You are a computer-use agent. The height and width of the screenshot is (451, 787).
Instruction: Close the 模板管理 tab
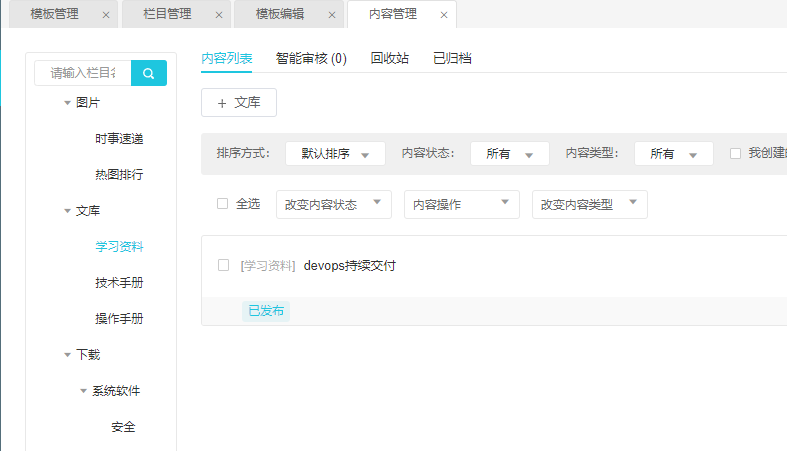pos(106,15)
